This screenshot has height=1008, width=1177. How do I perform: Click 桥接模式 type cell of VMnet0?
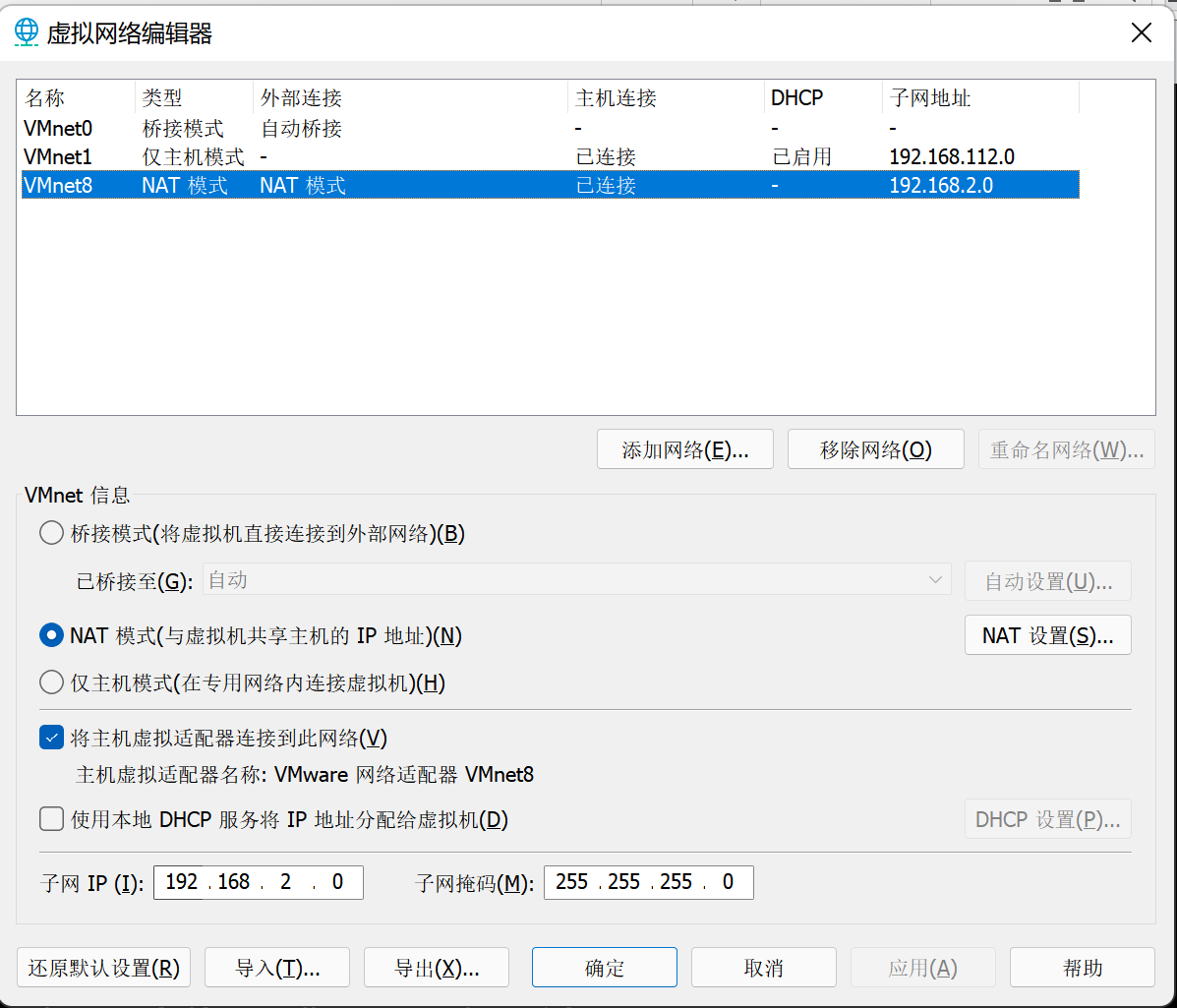pyautogui.click(x=183, y=129)
